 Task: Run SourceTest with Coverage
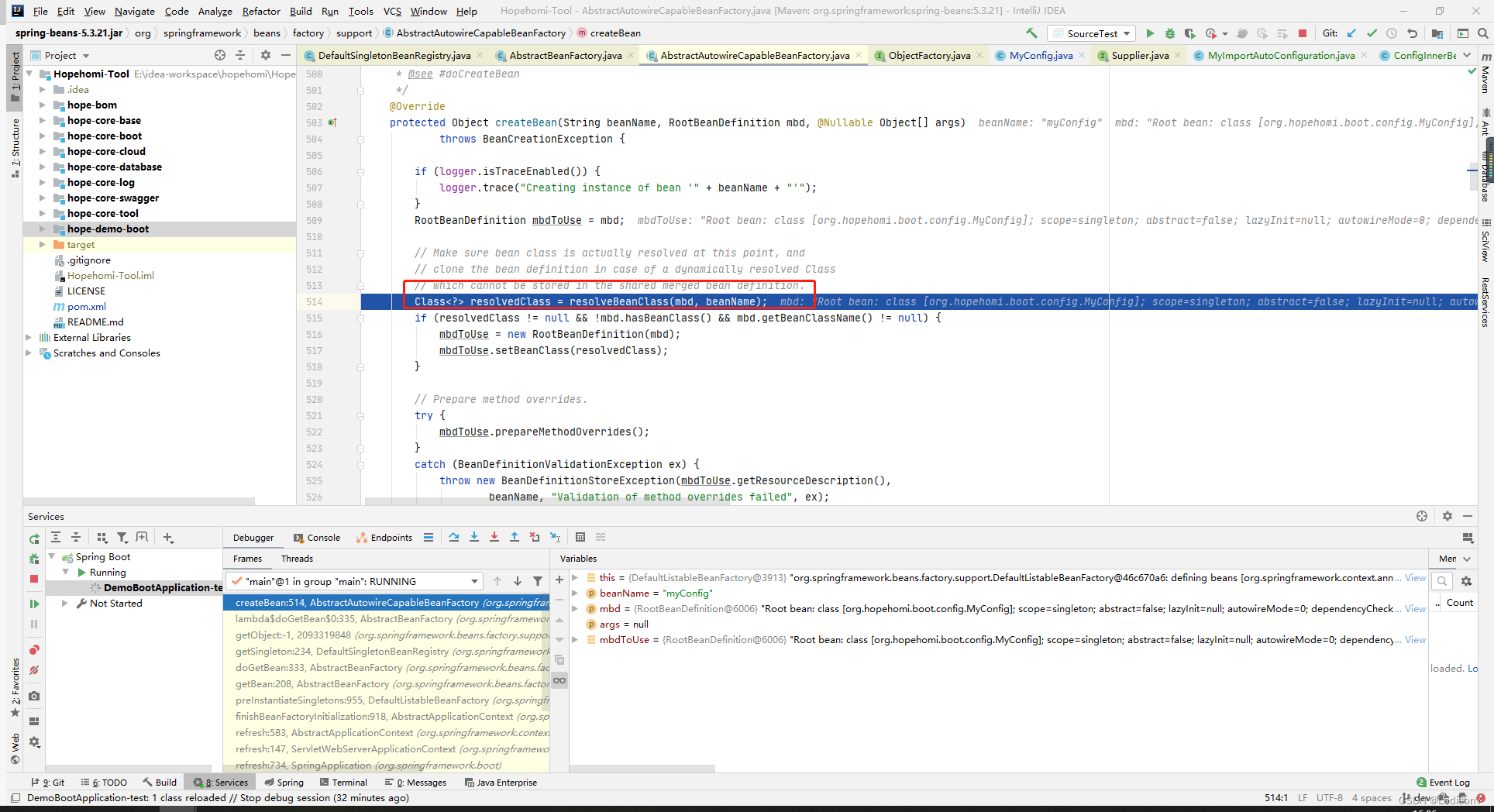(1189, 33)
